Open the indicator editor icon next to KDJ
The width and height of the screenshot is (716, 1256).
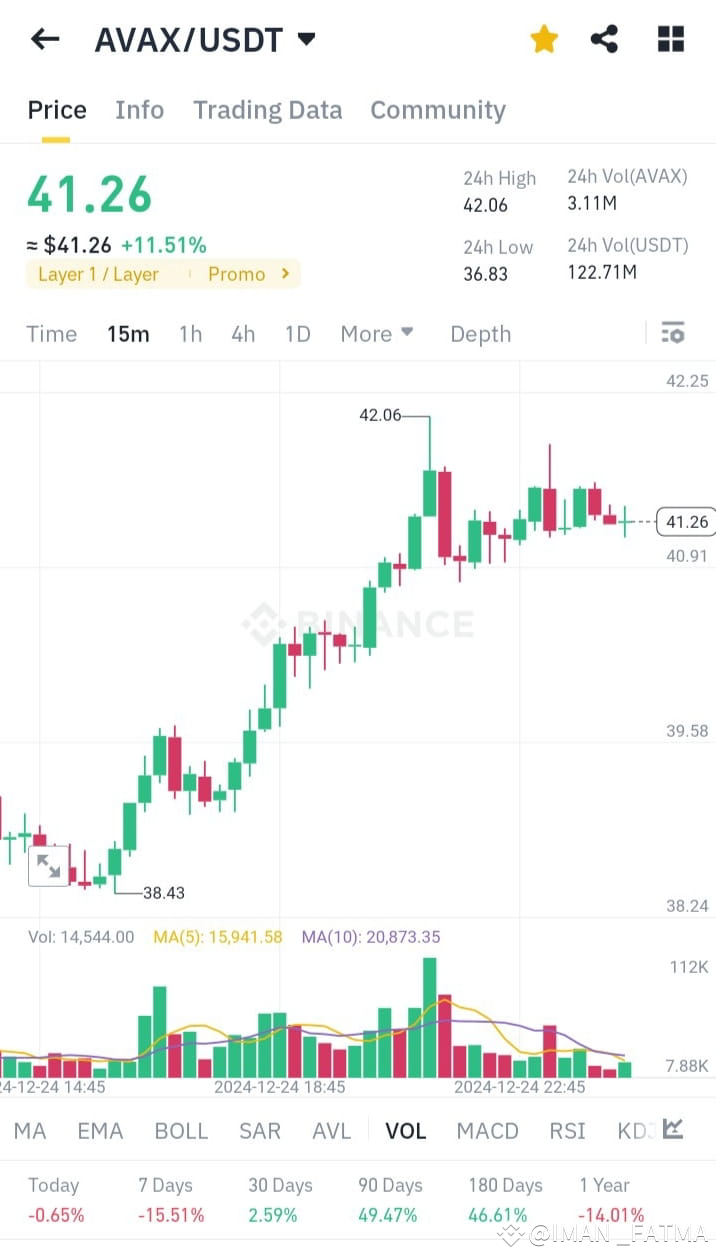click(x=672, y=1130)
